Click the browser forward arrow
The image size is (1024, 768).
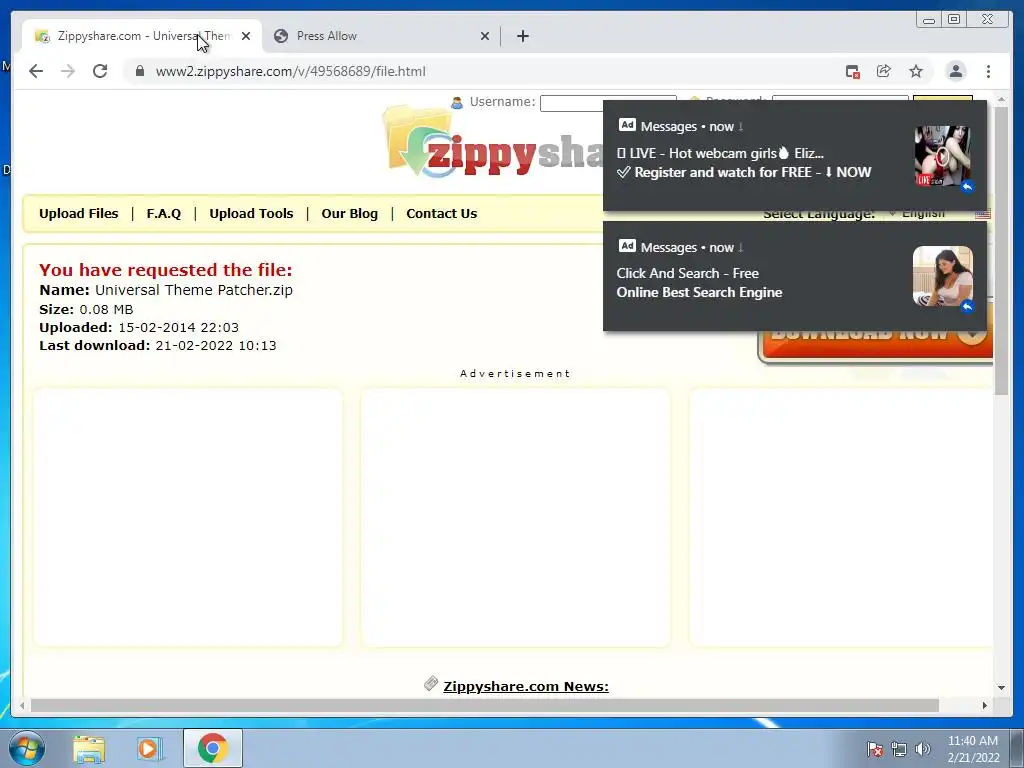coord(68,71)
